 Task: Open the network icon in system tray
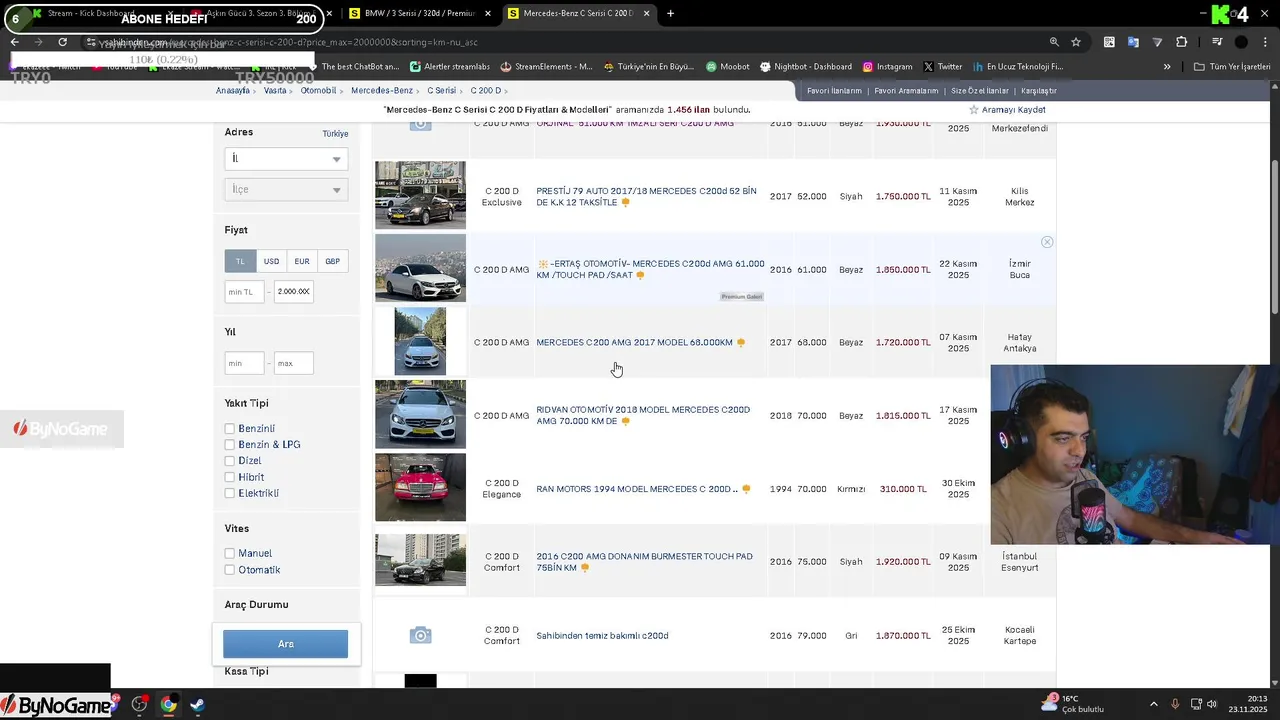(x=1196, y=704)
